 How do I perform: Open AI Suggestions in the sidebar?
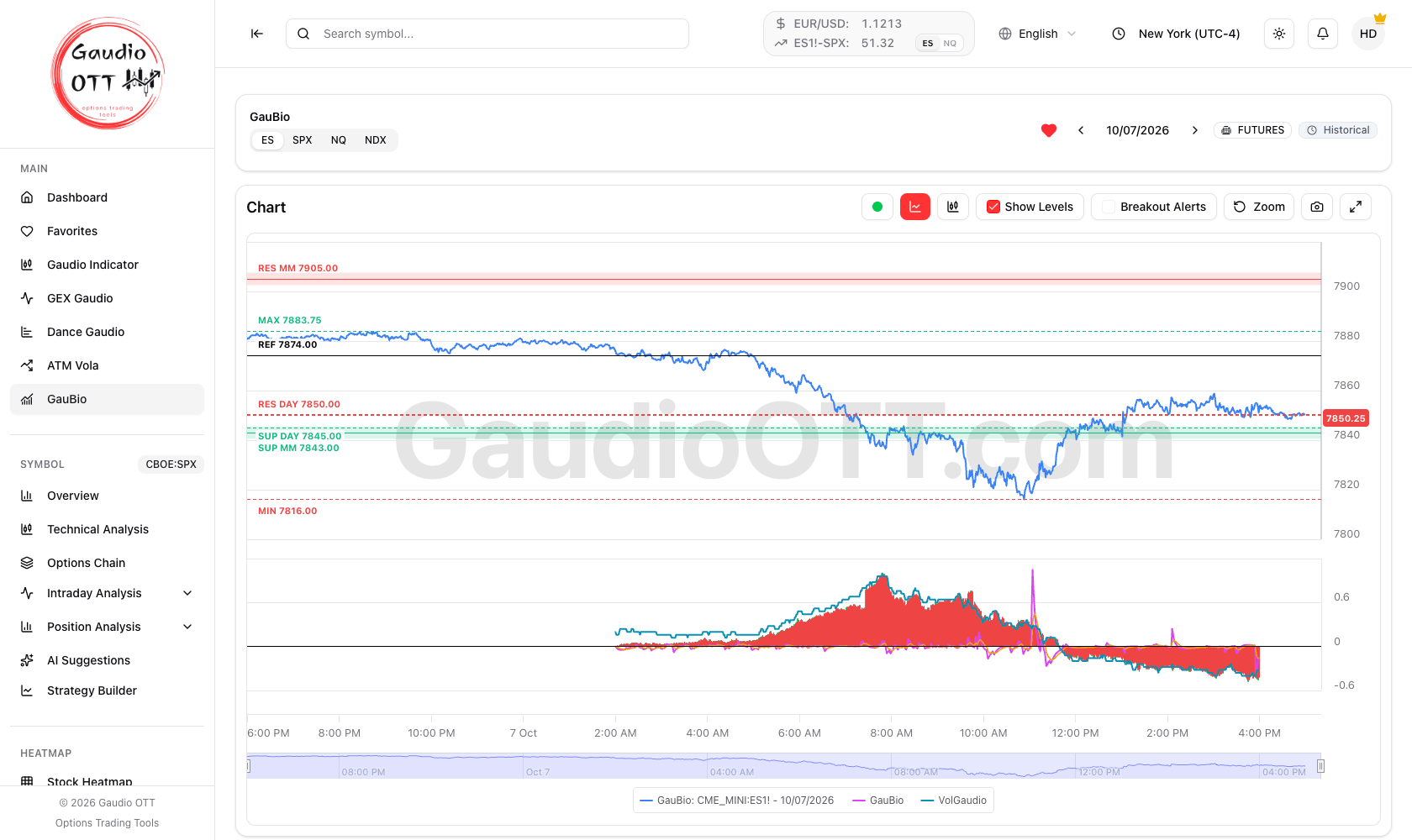click(107, 660)
